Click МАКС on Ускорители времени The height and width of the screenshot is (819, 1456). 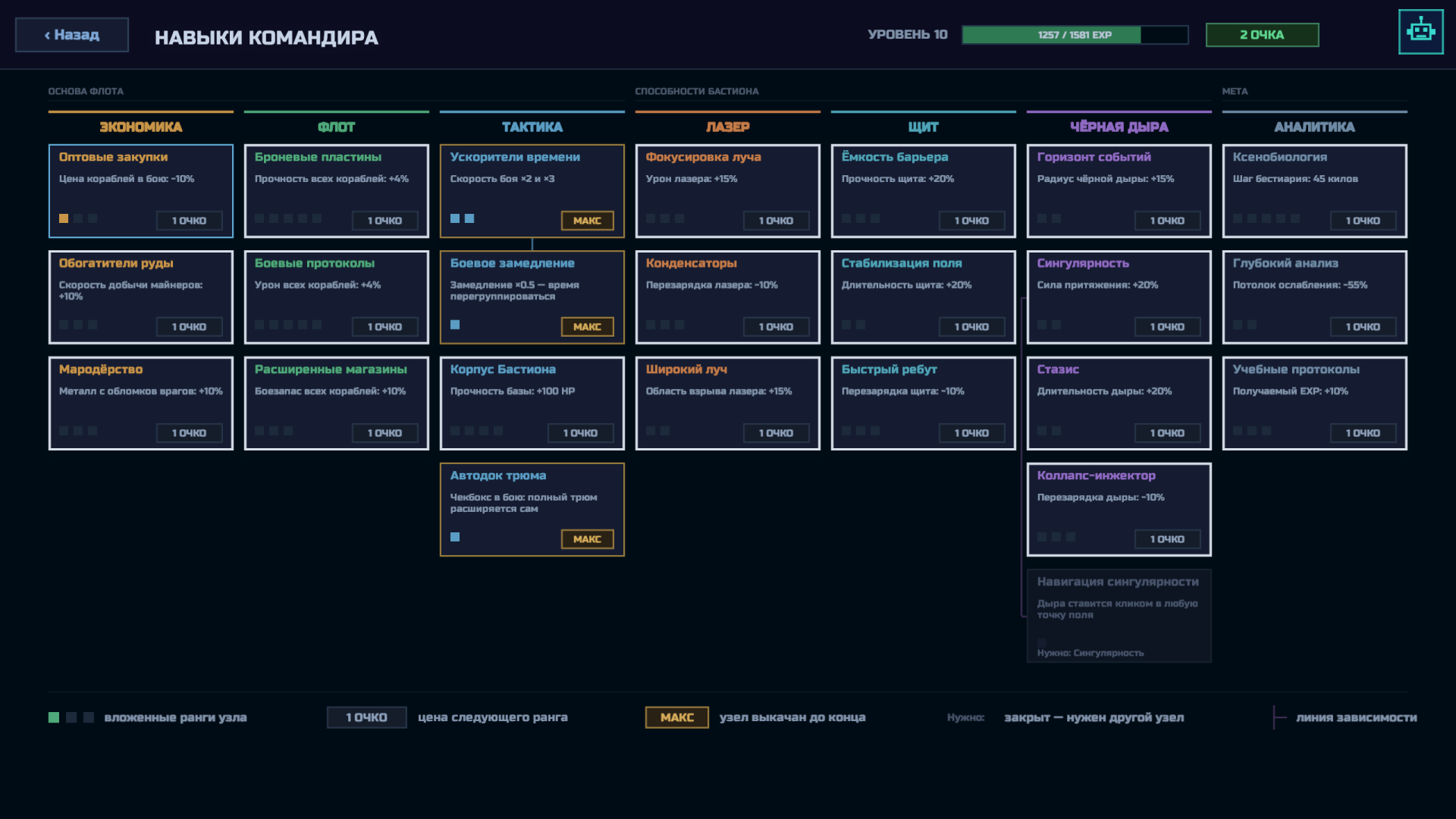point(587,221)
